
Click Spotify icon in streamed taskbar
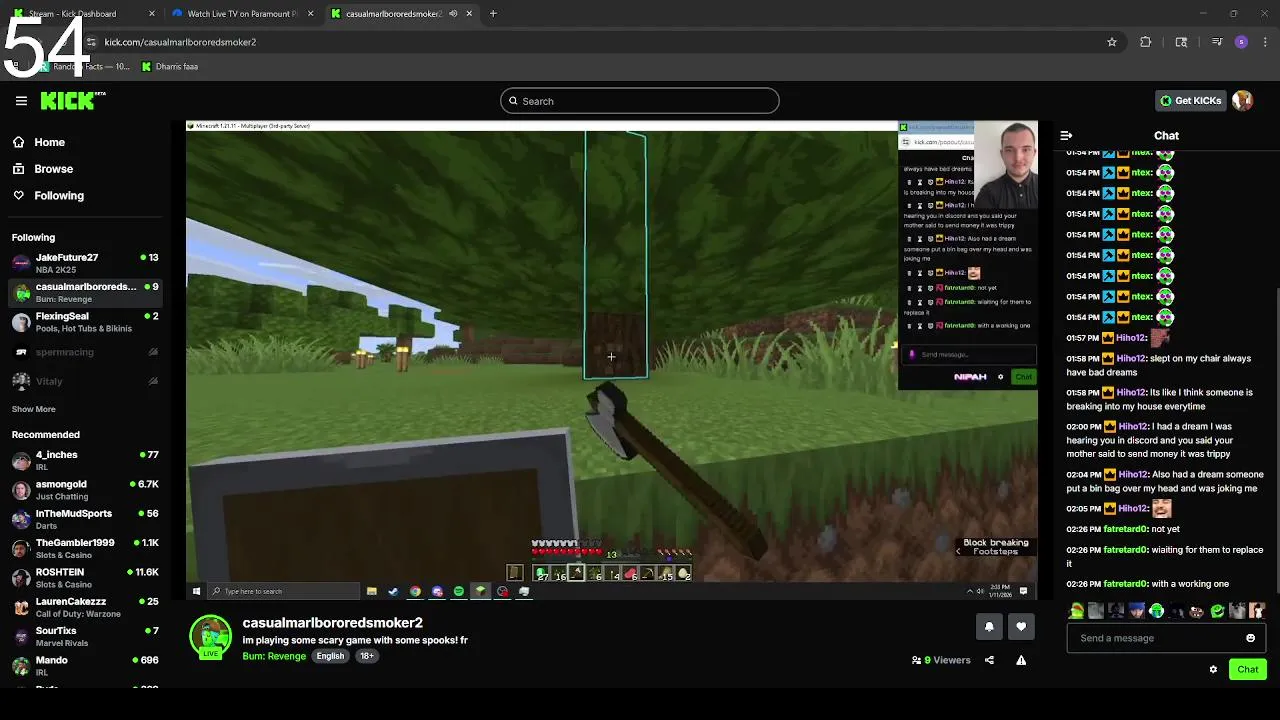point(459,591)
